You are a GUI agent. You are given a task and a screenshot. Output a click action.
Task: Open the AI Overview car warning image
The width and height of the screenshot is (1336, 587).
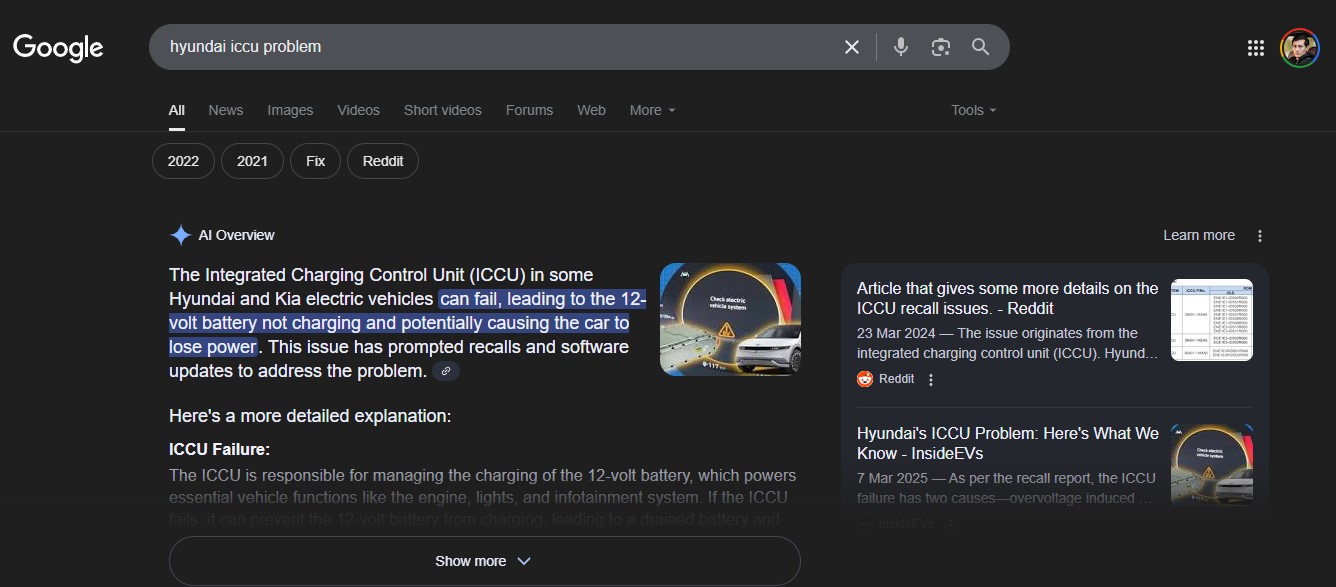(730, 319)
